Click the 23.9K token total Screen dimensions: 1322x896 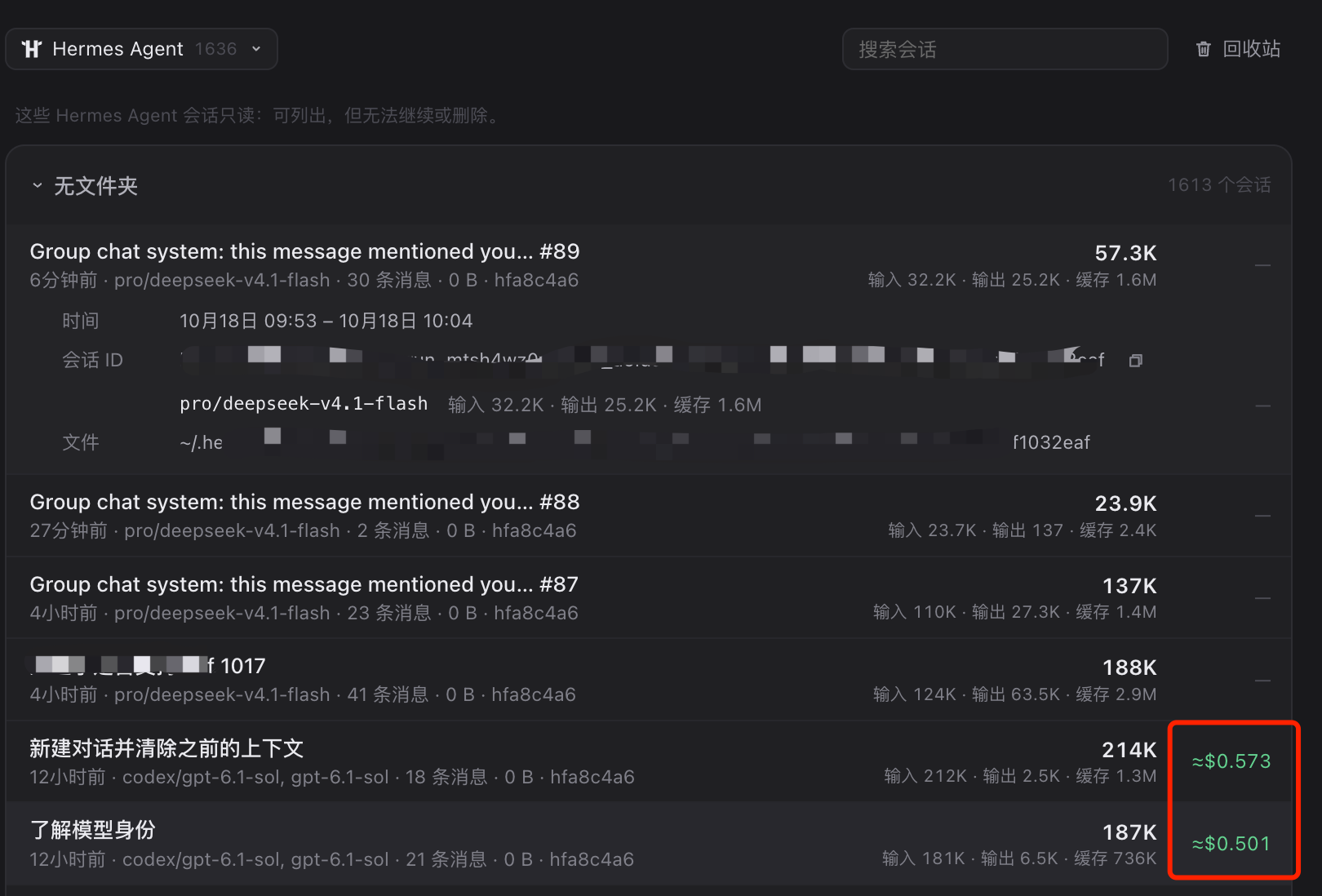tap(1125, 503)
